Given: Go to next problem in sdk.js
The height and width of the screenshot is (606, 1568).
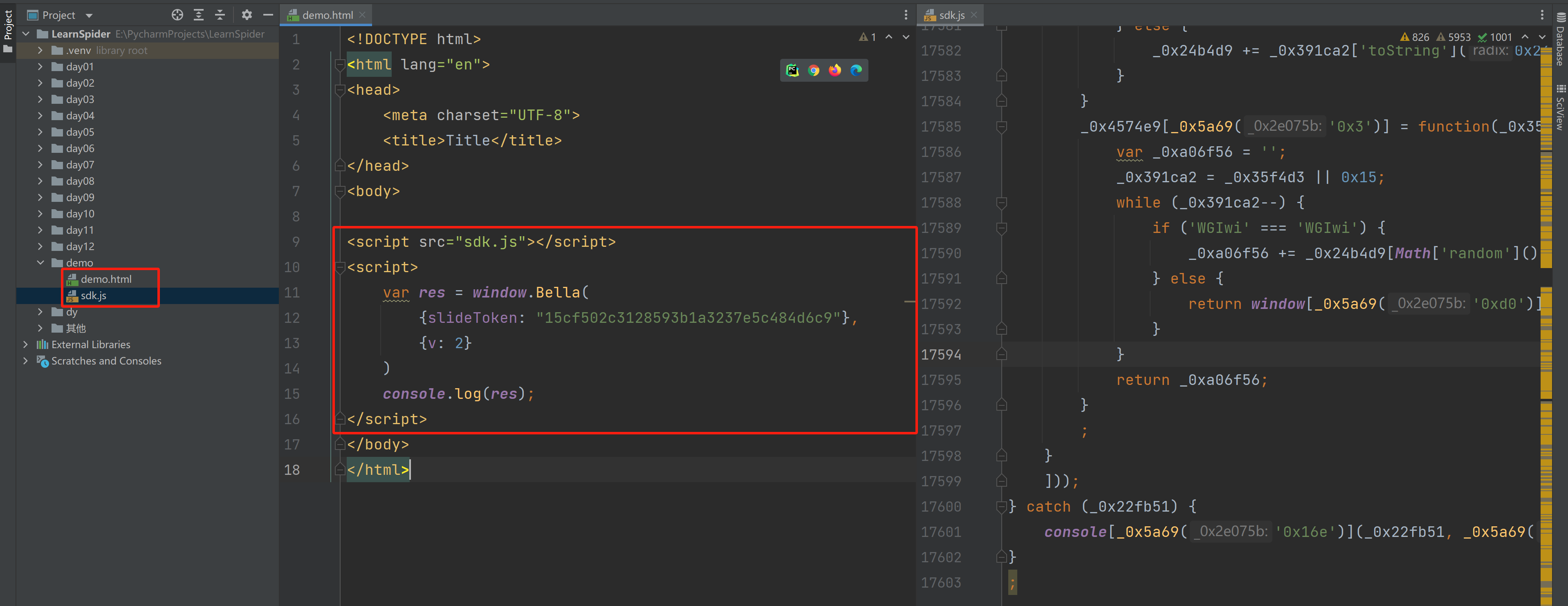Looking at the screenshot, I should (x=1542, y=37).
